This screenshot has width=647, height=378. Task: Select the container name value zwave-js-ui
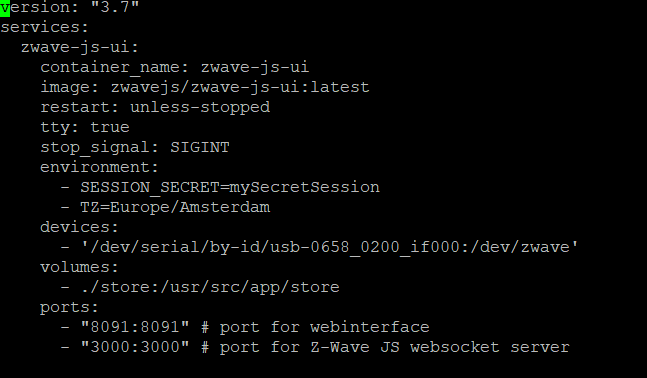tap(255, 67)
